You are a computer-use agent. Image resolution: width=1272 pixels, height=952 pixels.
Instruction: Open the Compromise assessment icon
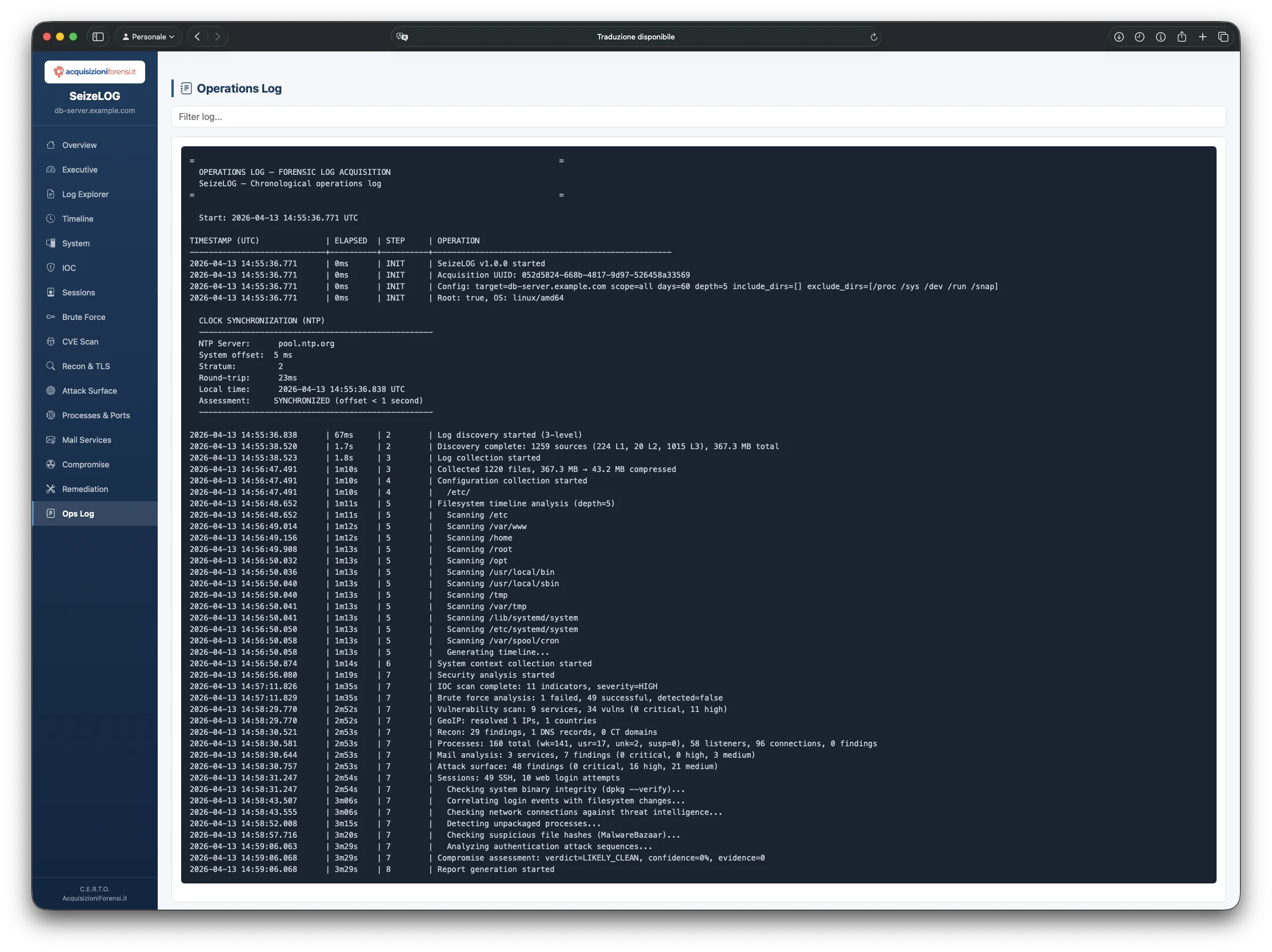(52, 464)
